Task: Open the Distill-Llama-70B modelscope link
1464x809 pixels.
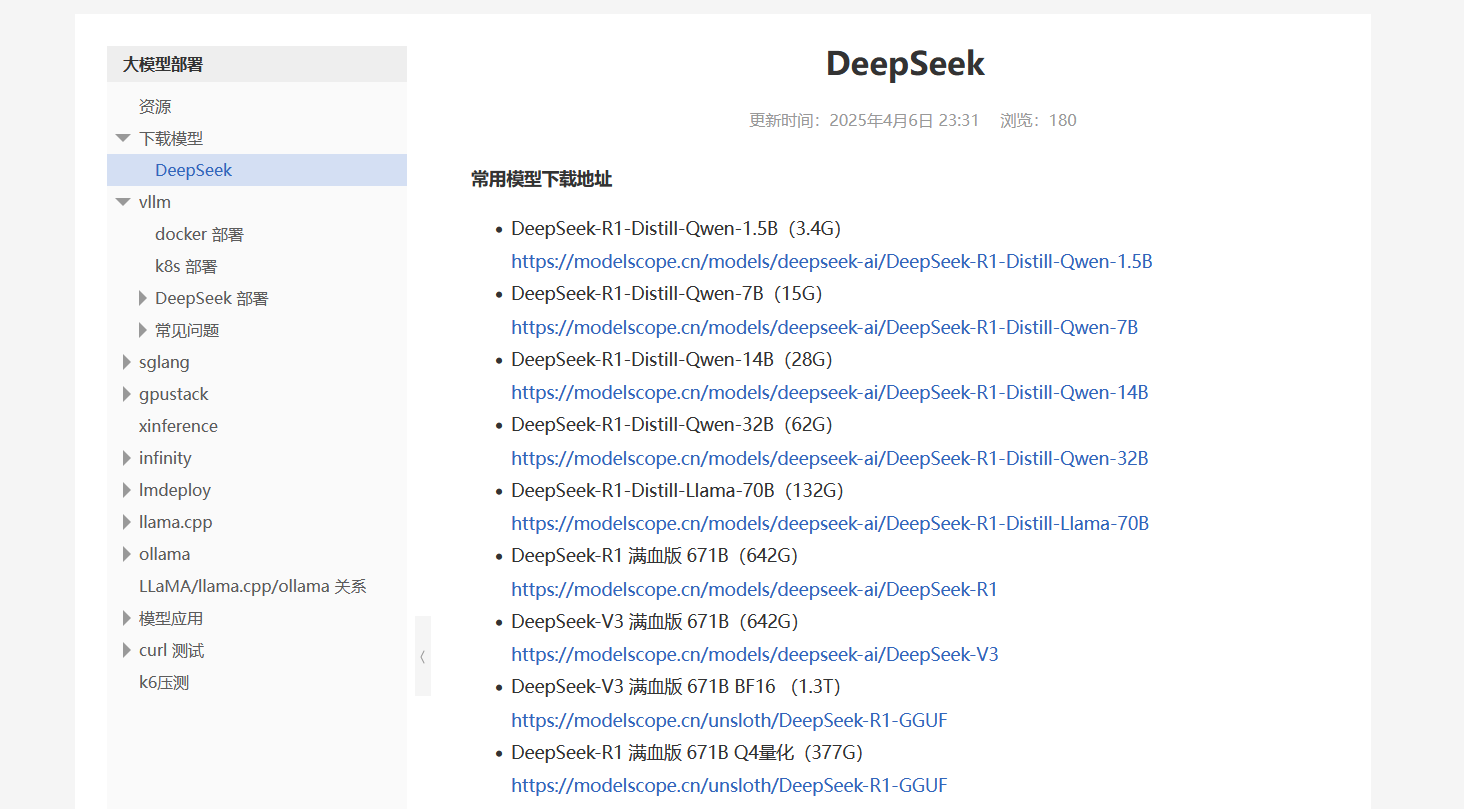Action: point(830,523)
